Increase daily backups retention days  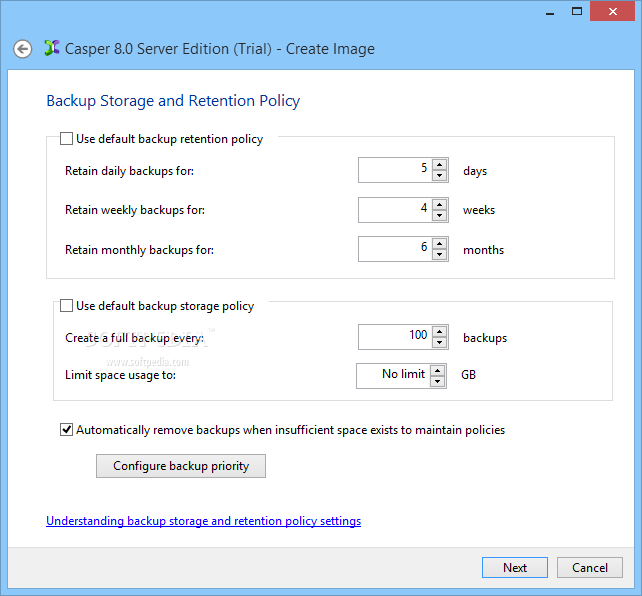tap(439, 165)
